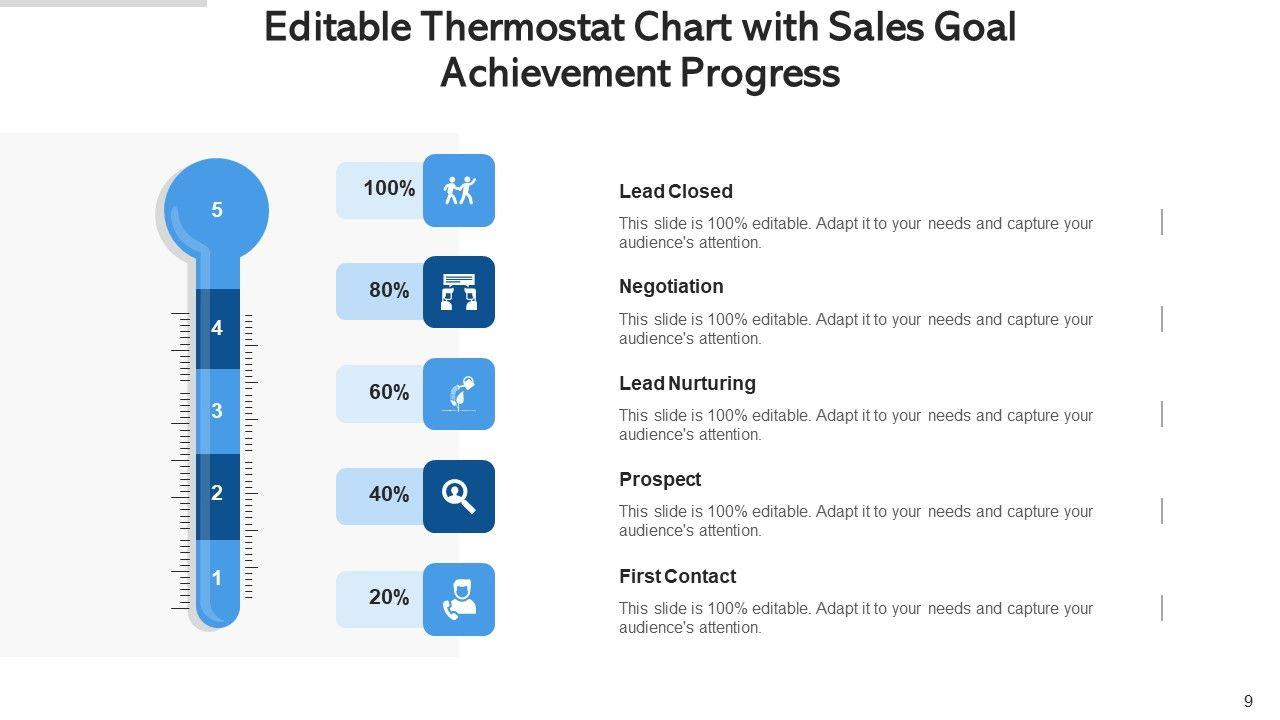Click the 100% percentage label
Image resolution: width=1280 pixels, height=720 pixels.
point(389,188)
